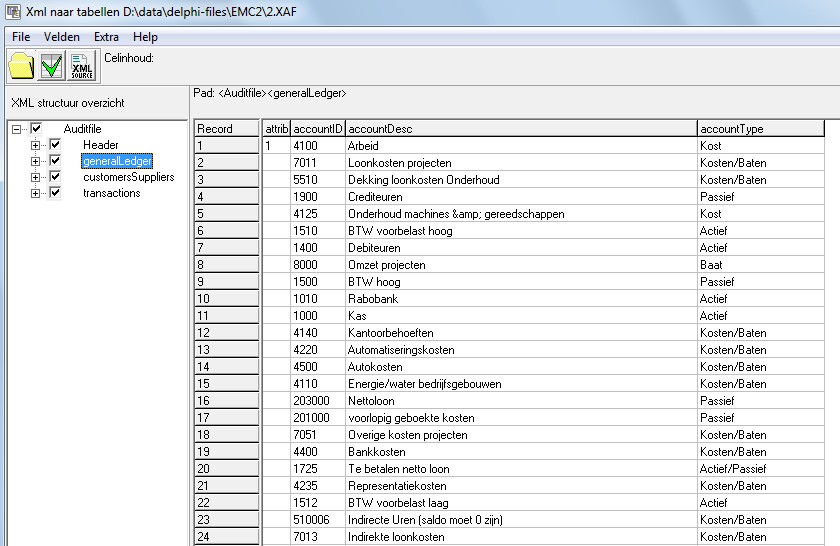This screenshot has height=546, width=840.
Task: Select the generalLedger tree item
Action: pos(117,161)
